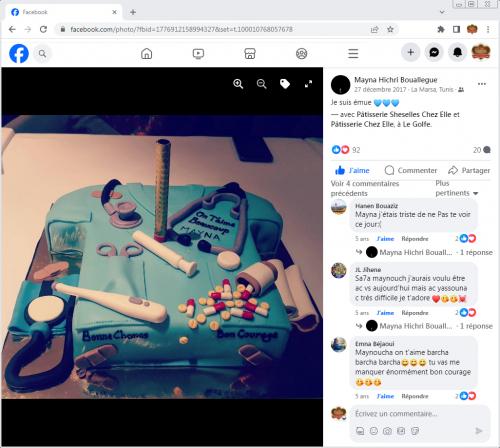500x448 pixels.
Task: Open account profile picture menu
Action: point(481,52)
